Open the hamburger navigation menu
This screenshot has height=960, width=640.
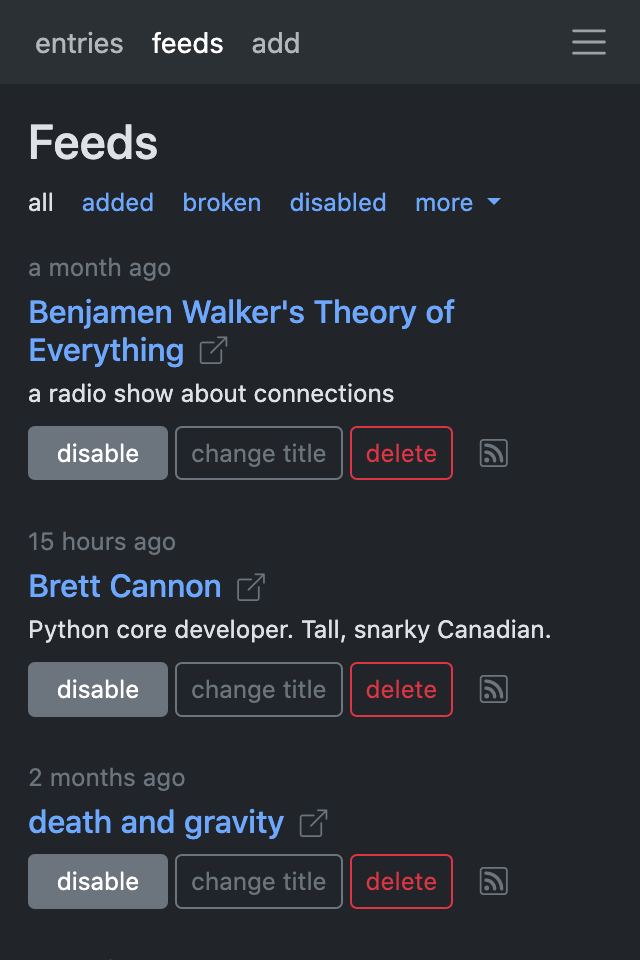(x=588, y=42)
